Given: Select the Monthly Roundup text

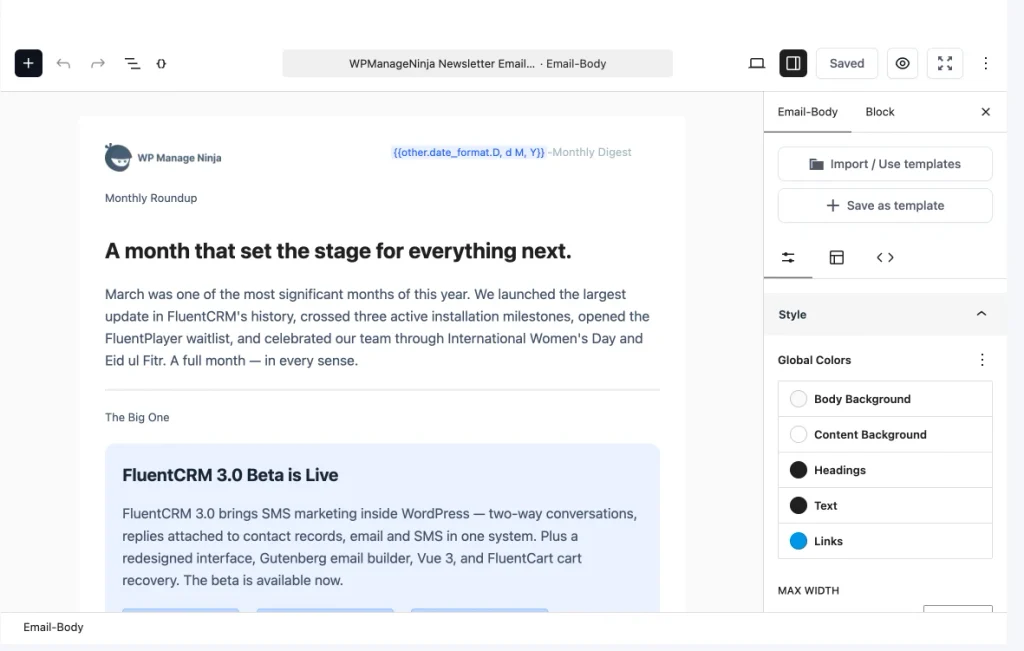Looking at the screenshot, I should click(151, 198).
